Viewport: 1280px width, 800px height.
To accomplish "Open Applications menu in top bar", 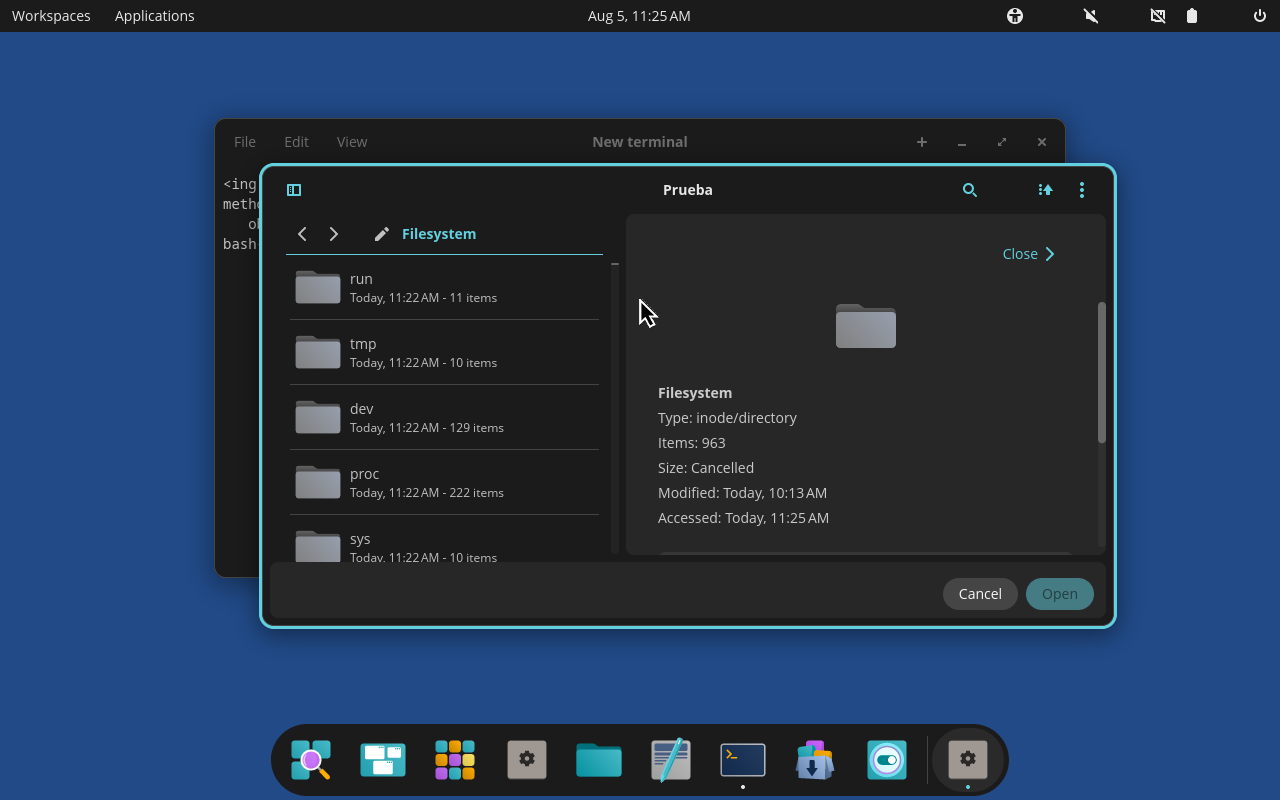I will (155, 16).
